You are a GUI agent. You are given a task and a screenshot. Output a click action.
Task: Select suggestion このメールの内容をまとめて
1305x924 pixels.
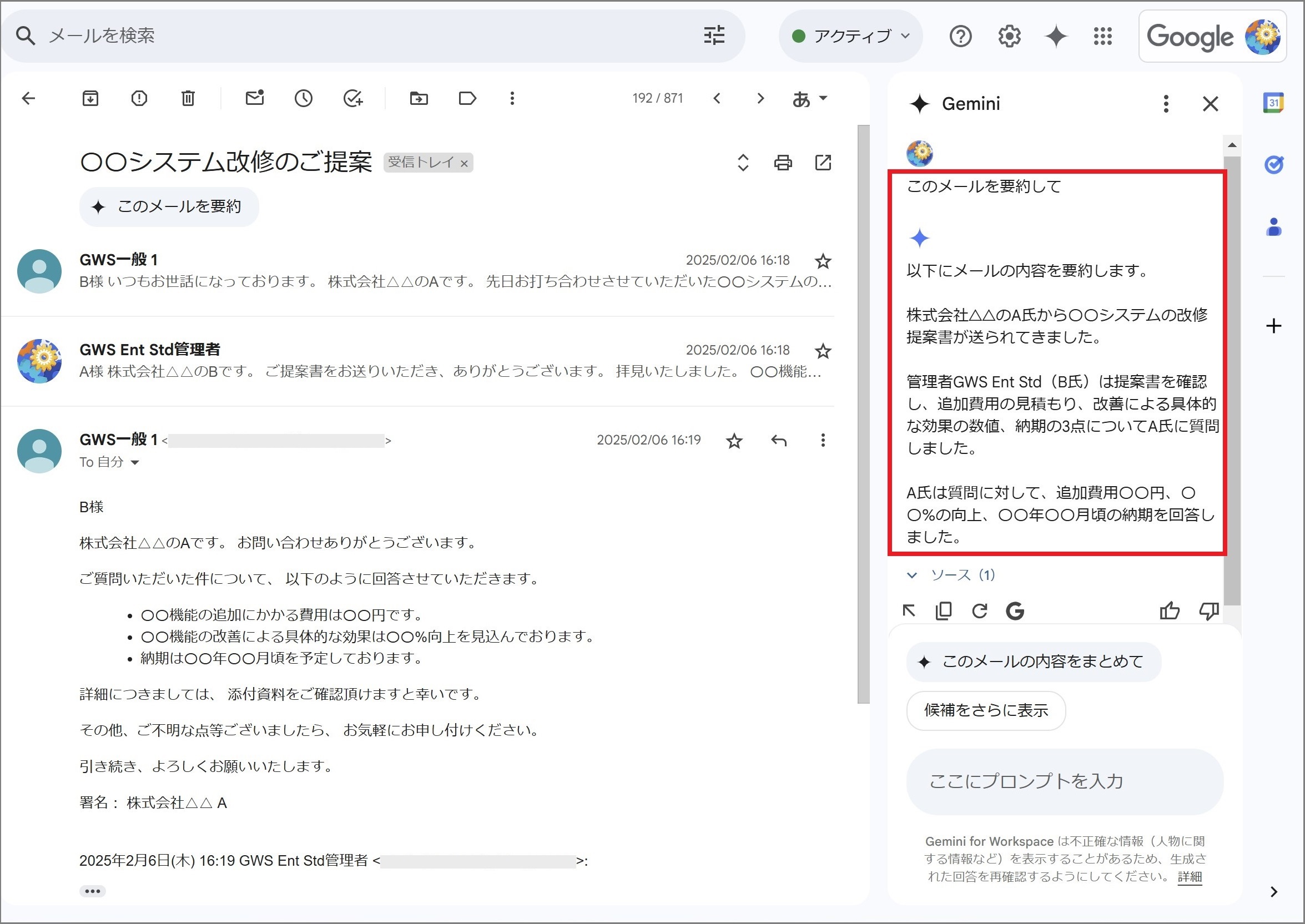point(1033,662)
